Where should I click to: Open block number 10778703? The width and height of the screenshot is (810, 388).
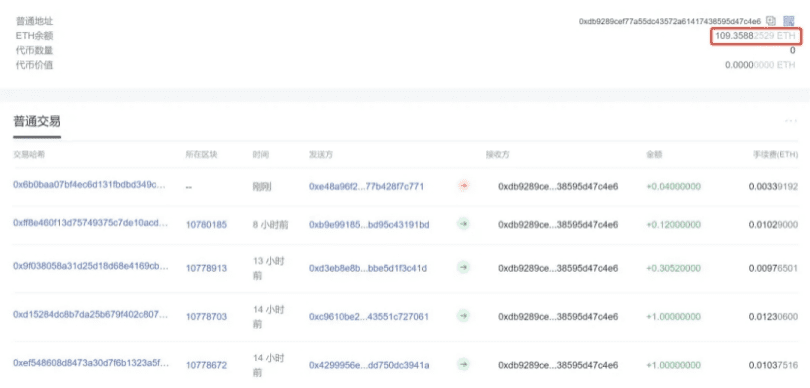coord(207,316)
